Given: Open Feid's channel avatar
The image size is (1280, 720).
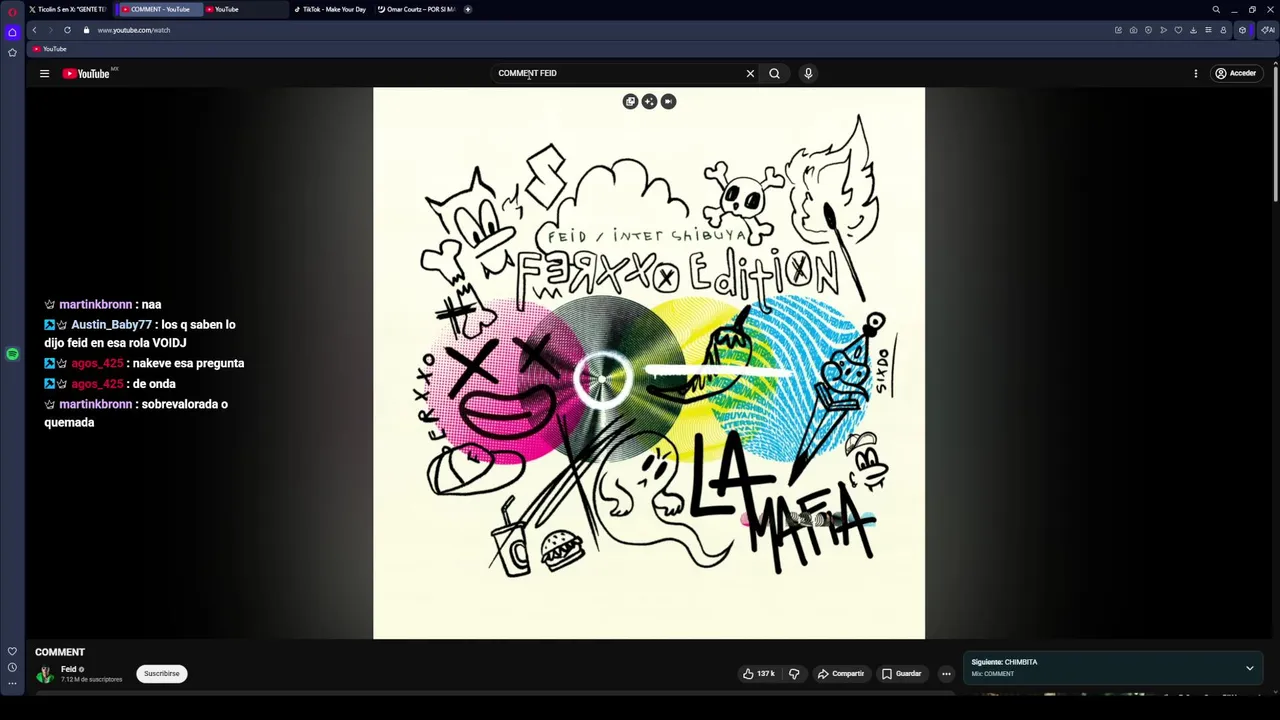Looking at the screenshot, I should [45, 674].
